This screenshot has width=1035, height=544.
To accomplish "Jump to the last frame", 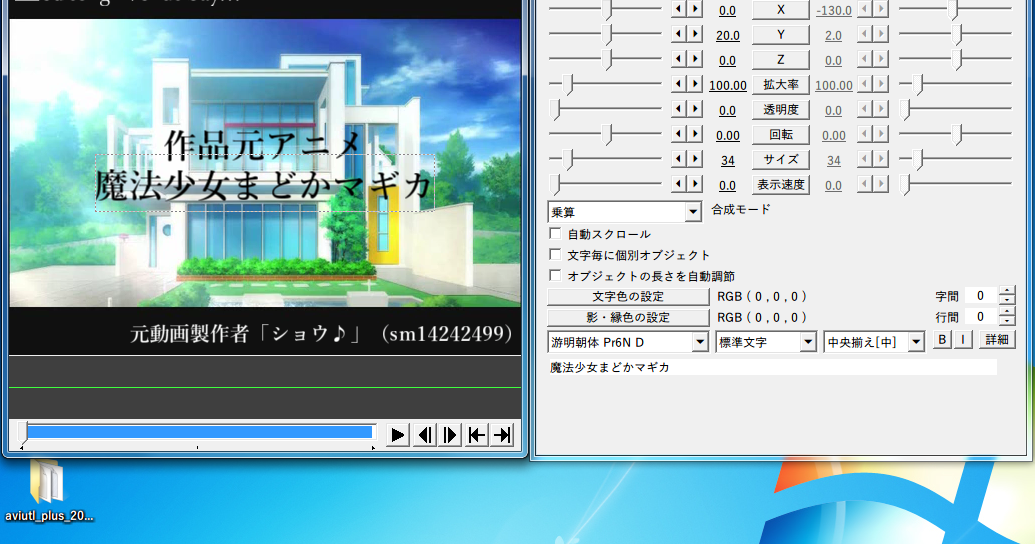I will (x=502, y=435).
